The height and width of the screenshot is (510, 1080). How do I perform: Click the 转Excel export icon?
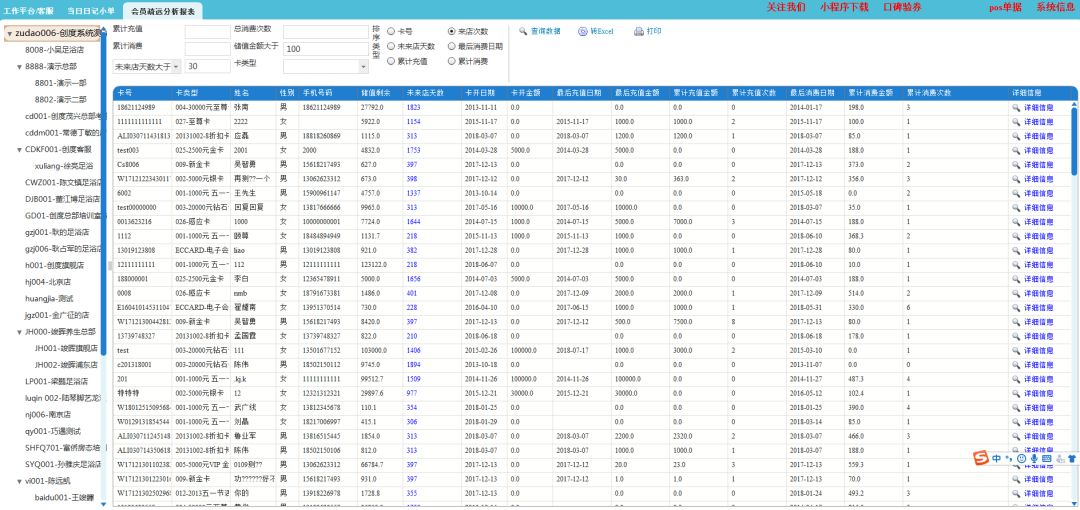tap(582, 31)
